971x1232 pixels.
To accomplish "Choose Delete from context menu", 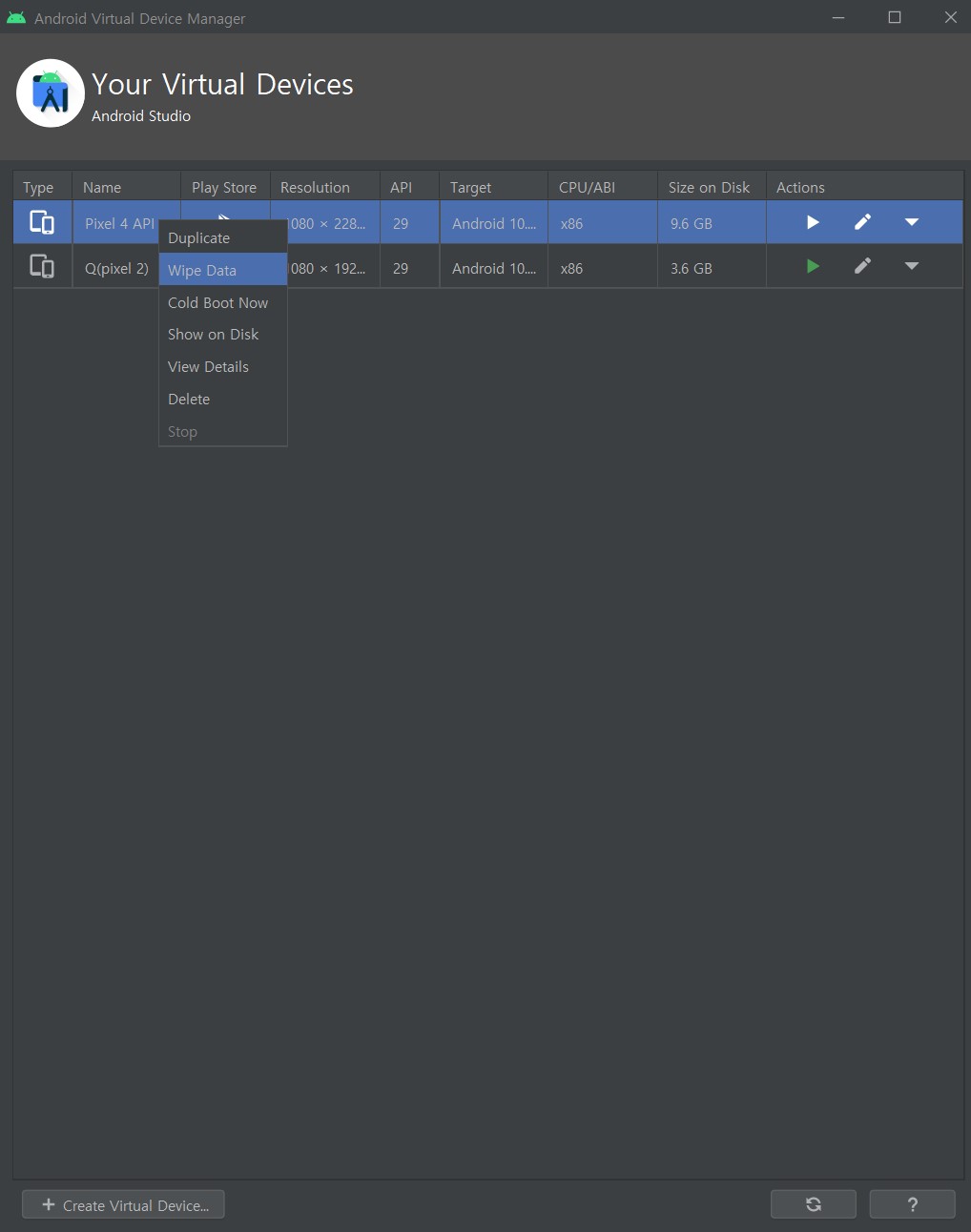I will coord(222,400).
